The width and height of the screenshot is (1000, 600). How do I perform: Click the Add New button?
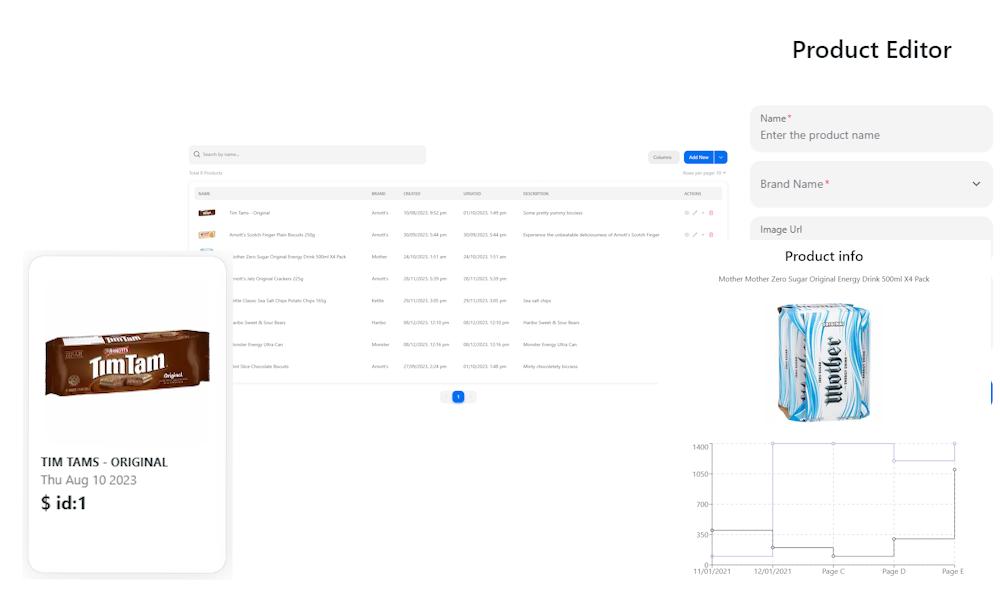(x=699, y=157)
